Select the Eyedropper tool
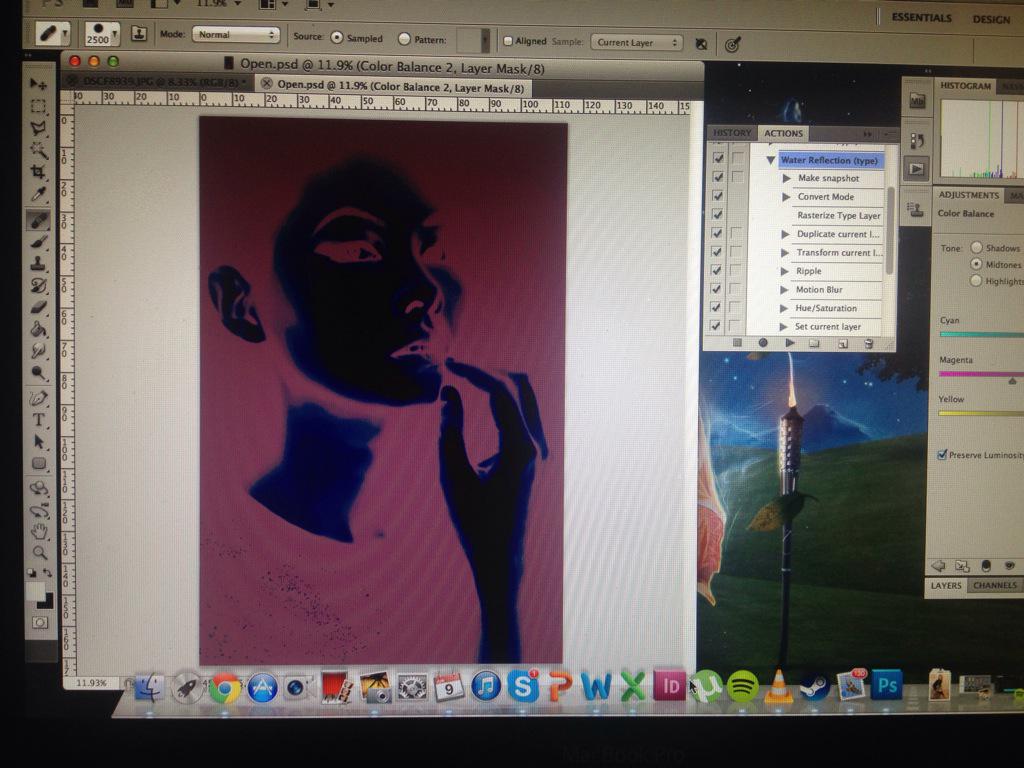Screen dimensions: 1024x768 (39, 194)
